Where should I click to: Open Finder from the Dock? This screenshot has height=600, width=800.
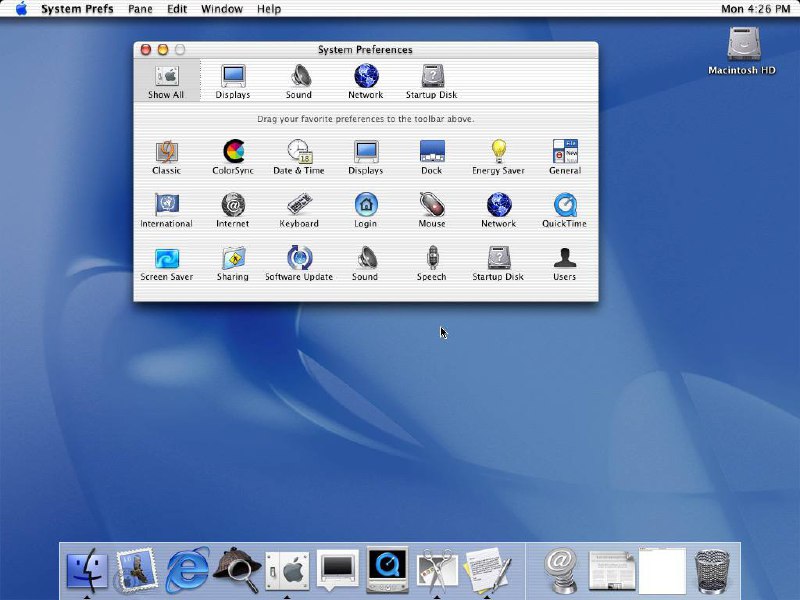[x=87, y=570]
